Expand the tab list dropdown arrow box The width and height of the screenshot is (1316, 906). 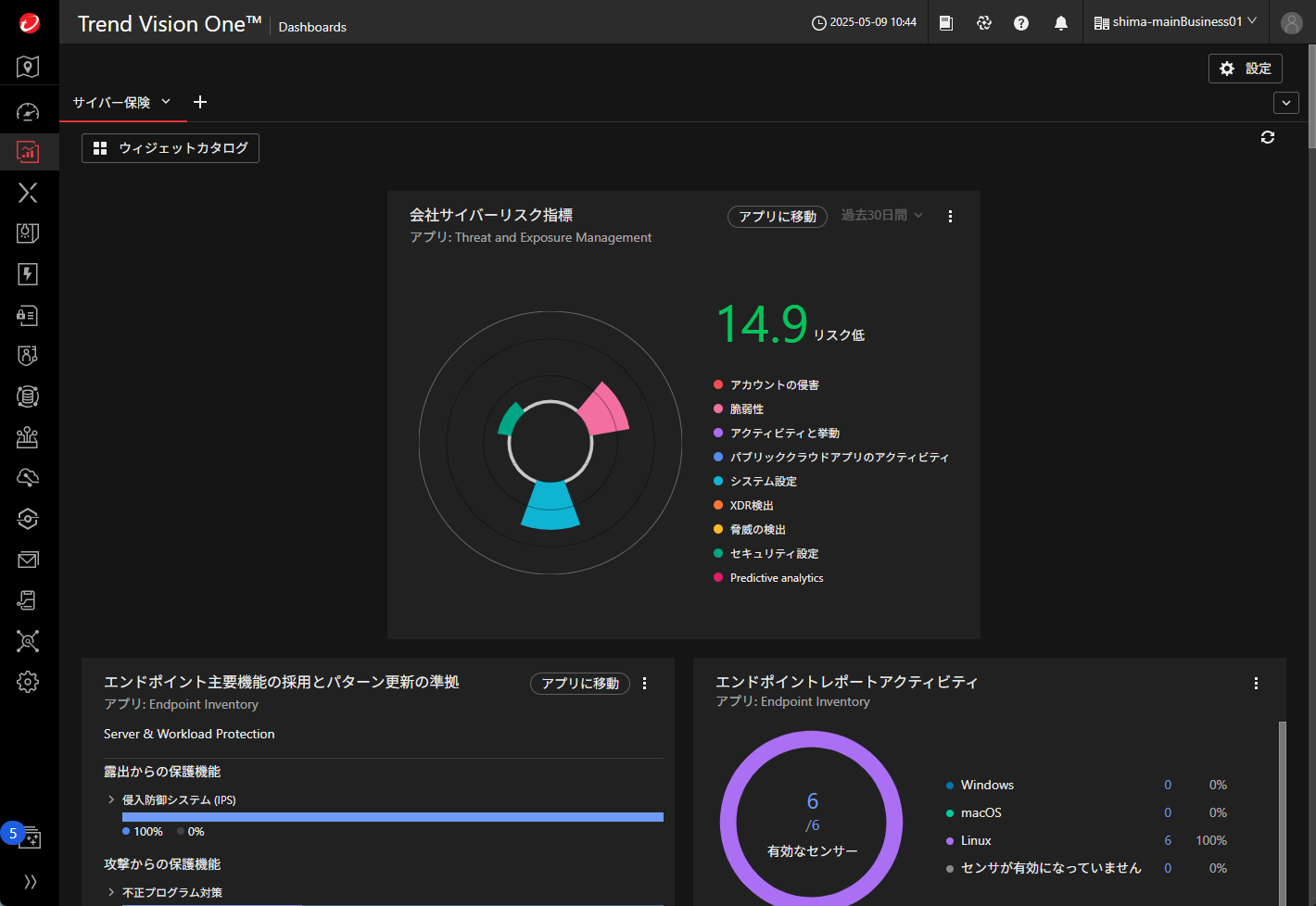pyautogui.click(x=1286, y=103)
